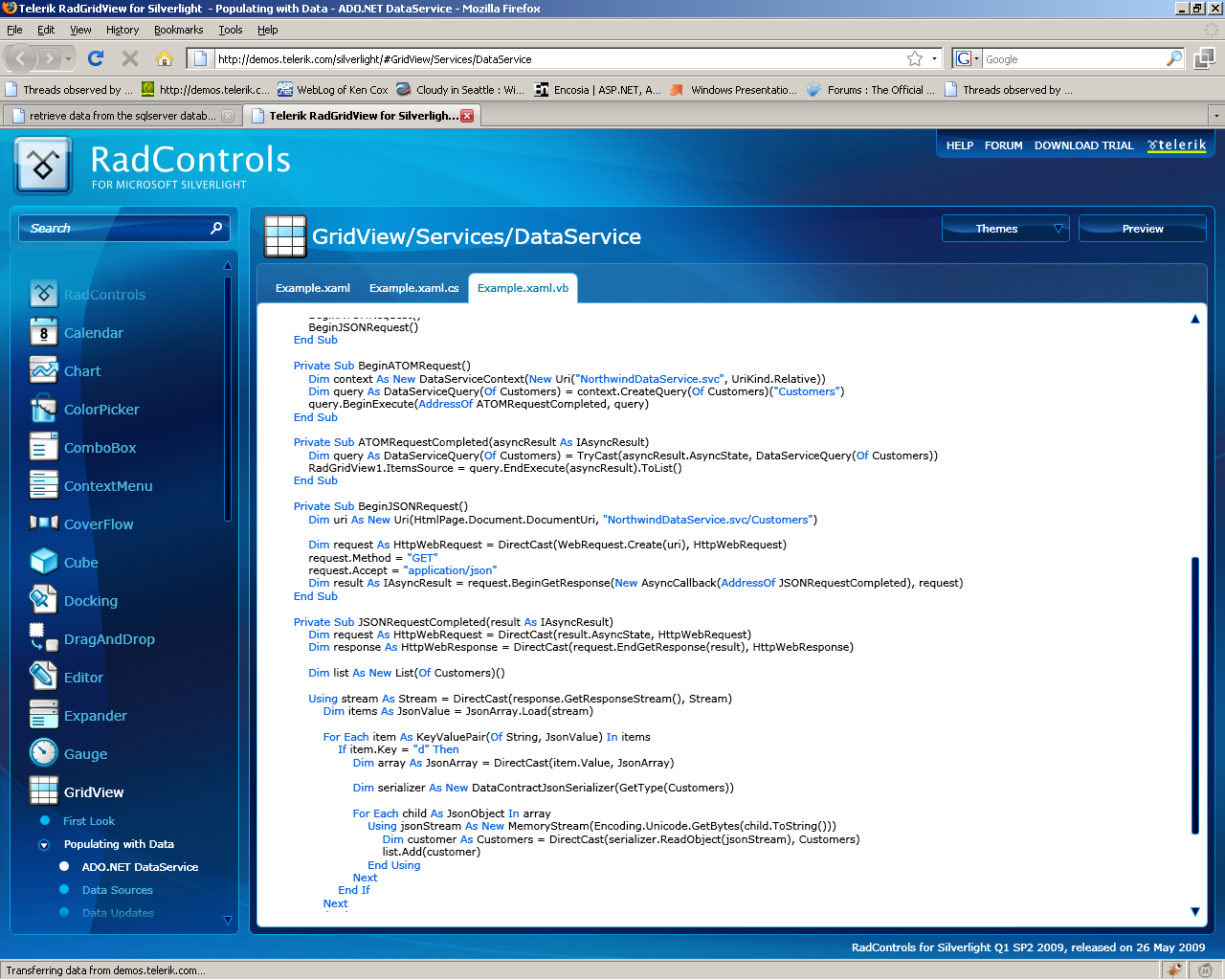The width and height of the screenshot is (1225, 980).
Task: Select the Data Updates bullet
Action: [64, 913]
